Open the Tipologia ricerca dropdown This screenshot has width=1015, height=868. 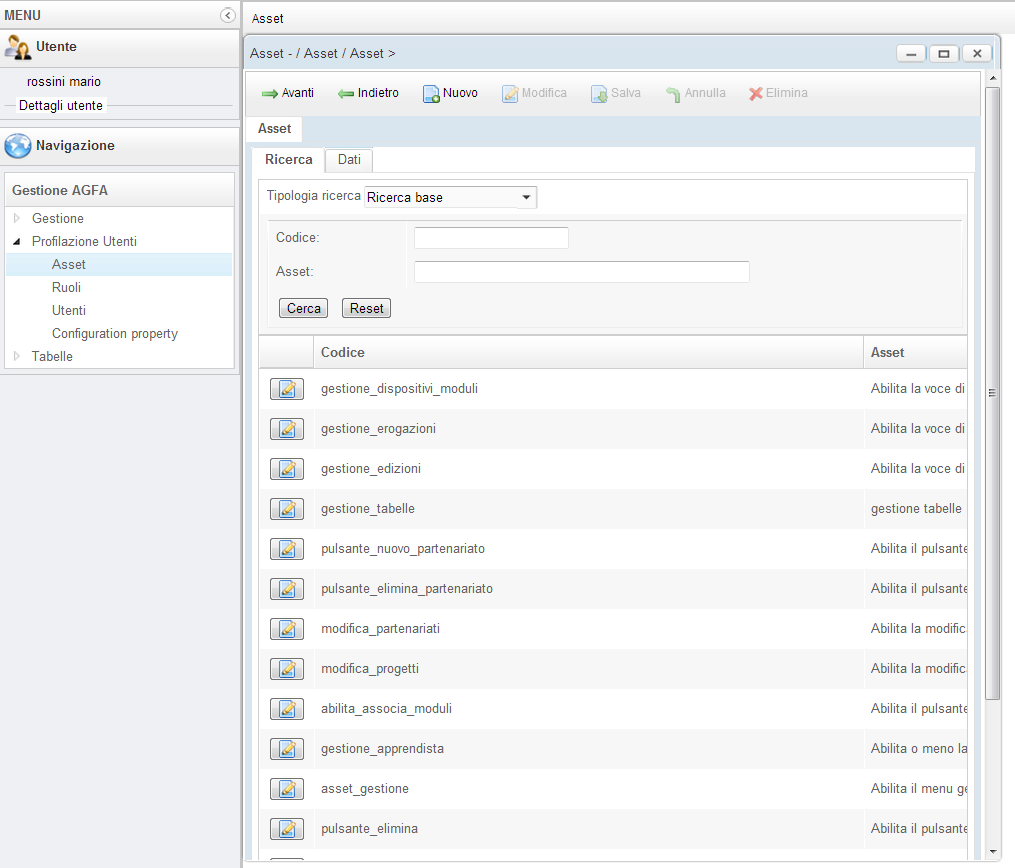click(451, 198)
